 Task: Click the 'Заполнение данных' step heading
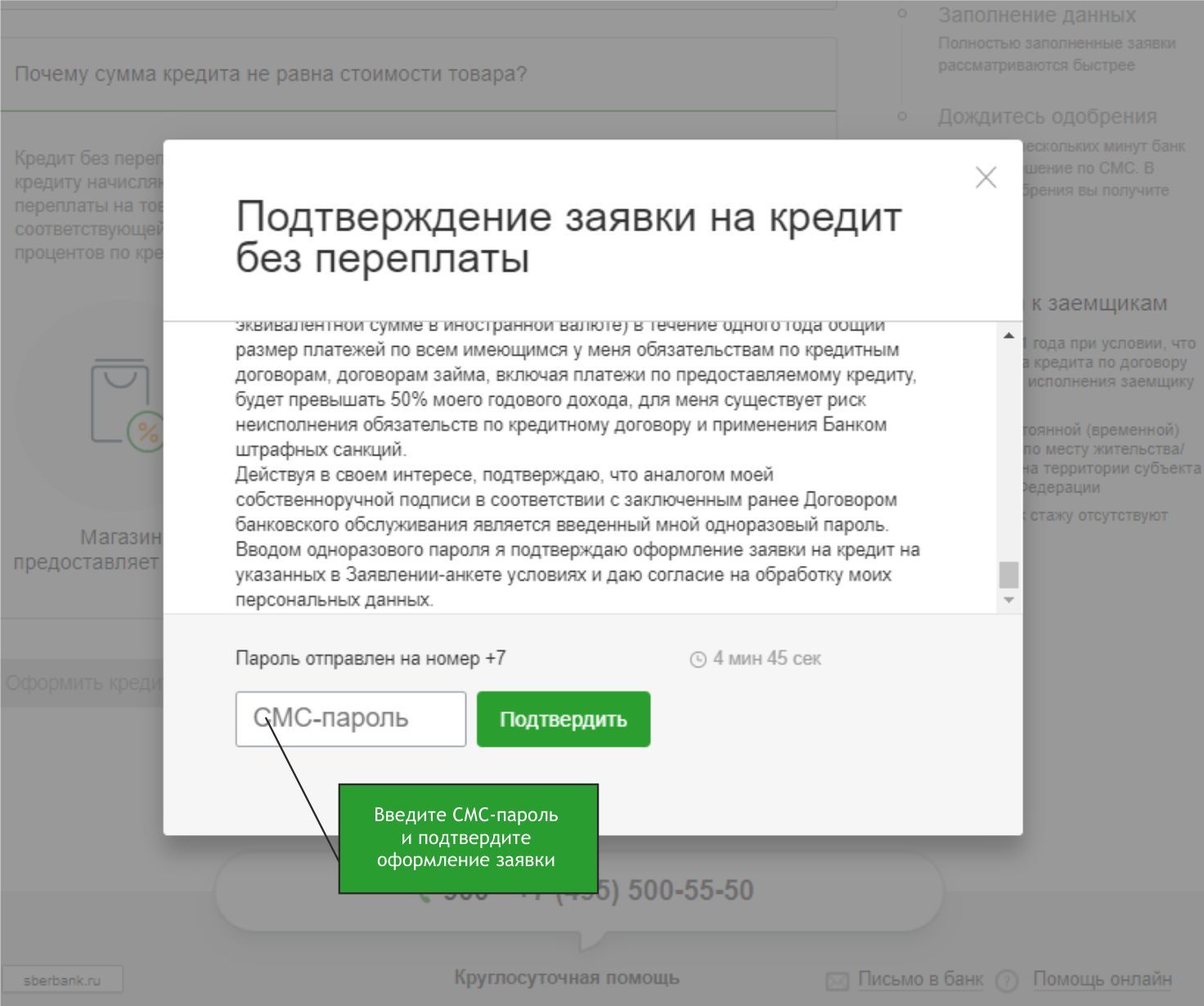coord(1037,15)
